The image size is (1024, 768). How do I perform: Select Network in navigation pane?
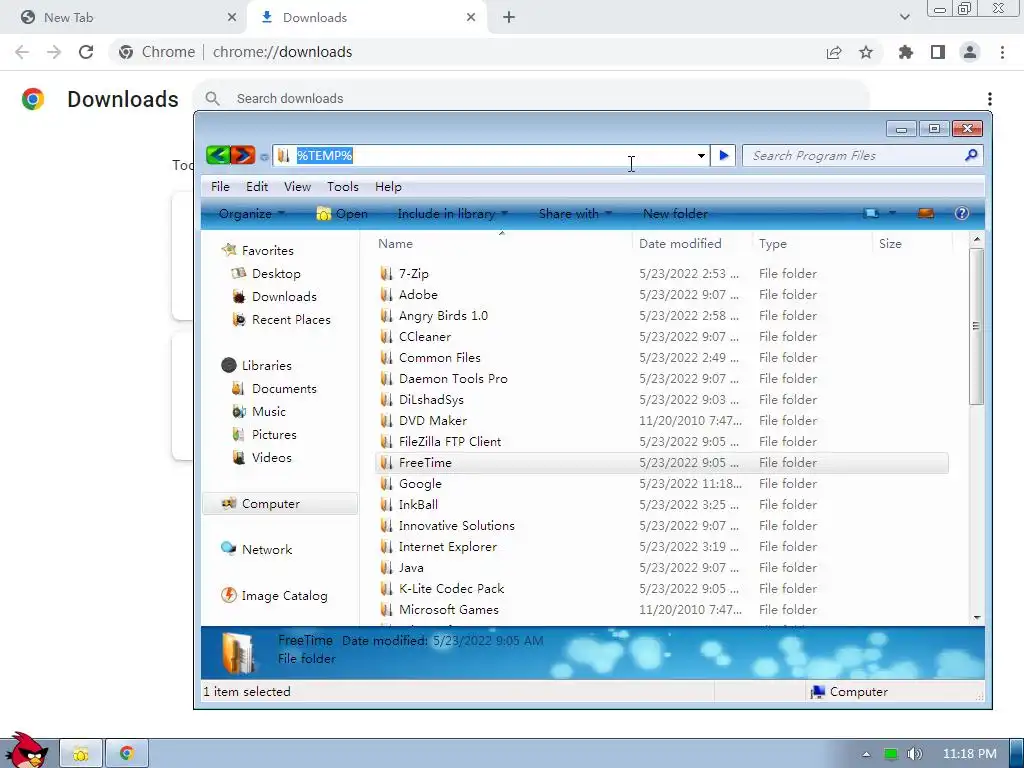257,549
